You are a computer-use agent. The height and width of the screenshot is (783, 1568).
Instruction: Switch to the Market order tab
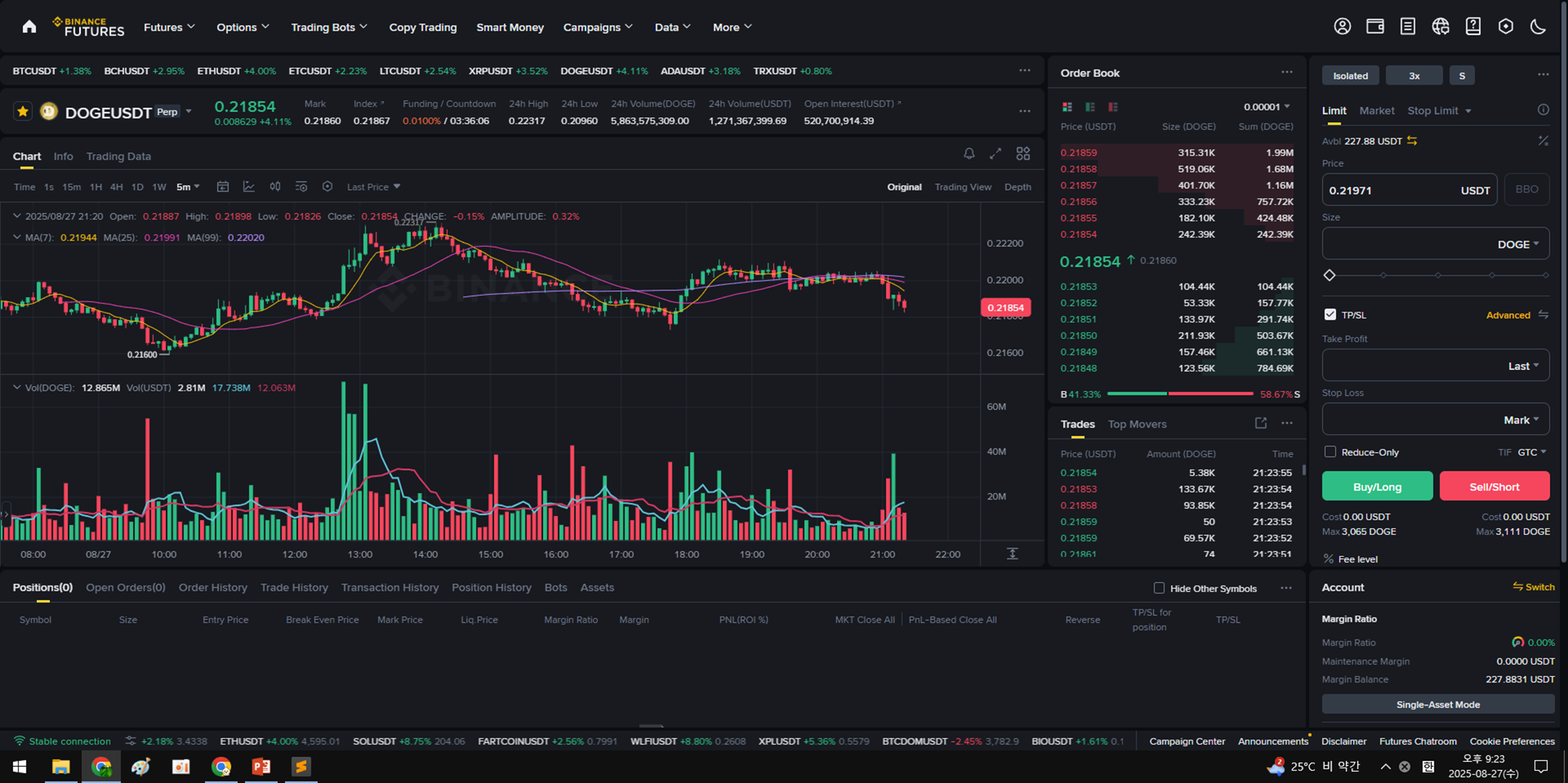click(x=1376, y=111)
